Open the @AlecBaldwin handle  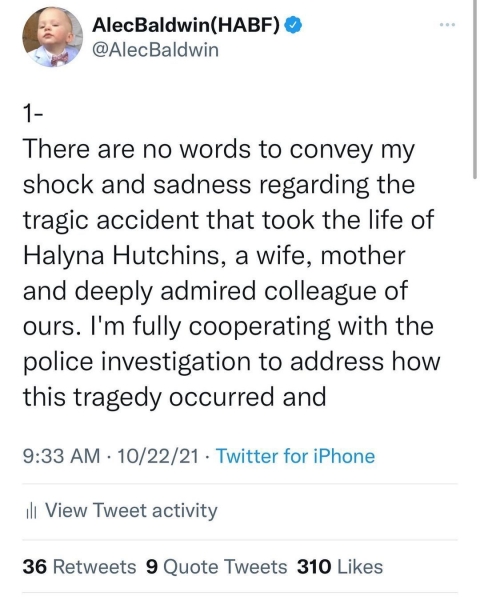point(155,50)
